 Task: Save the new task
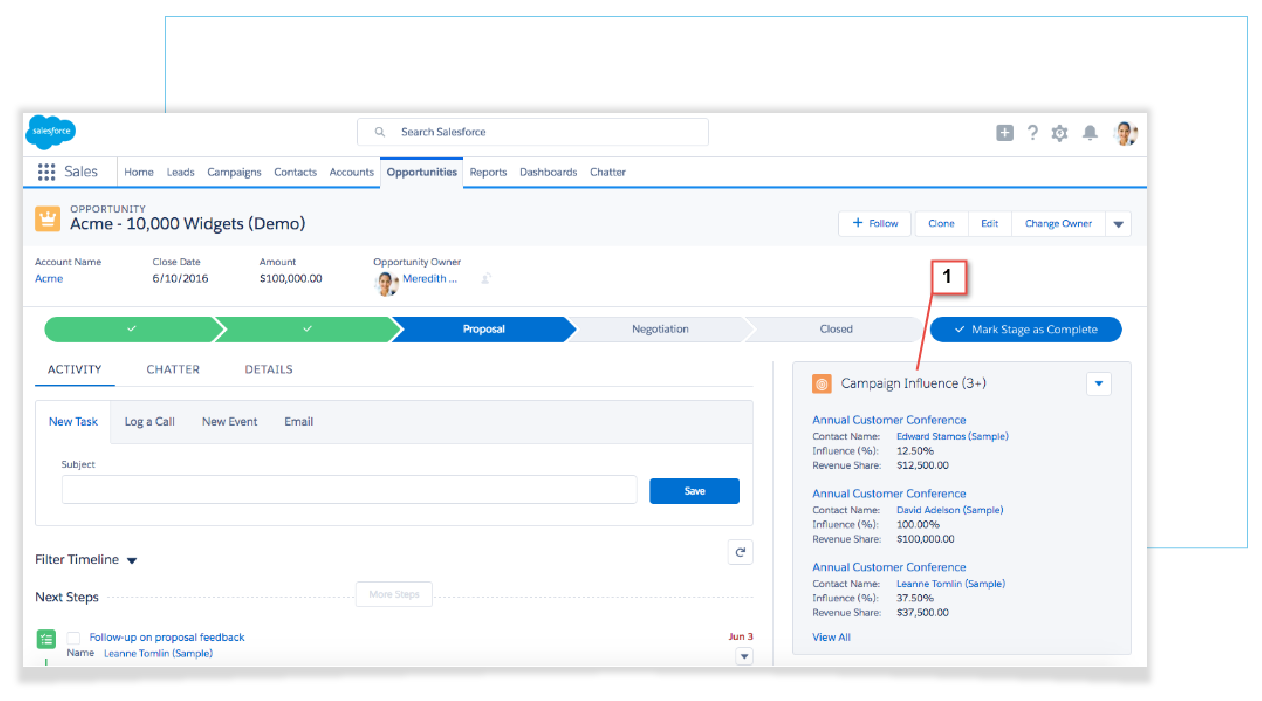(695, 491)
